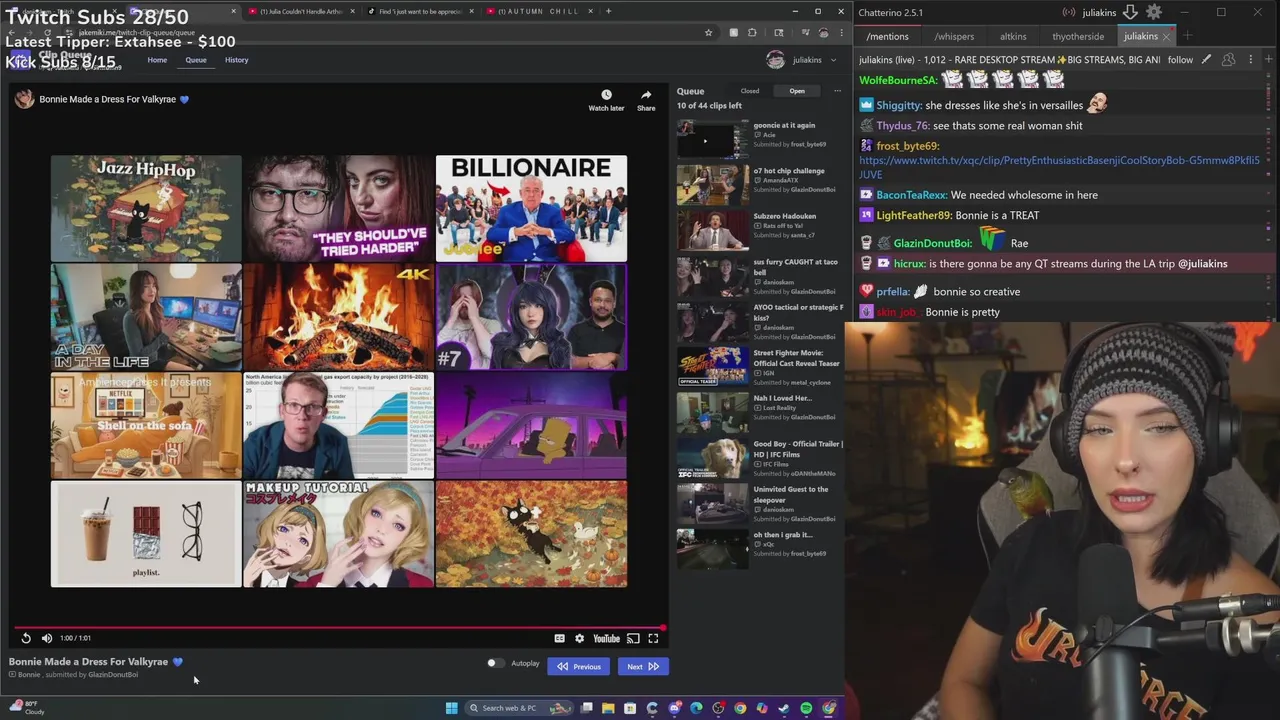This screenshot has height=720, width=1280.
Task: Open File Explorer from the taskbar
Action: pyautogui.click(x=608, y=708)
